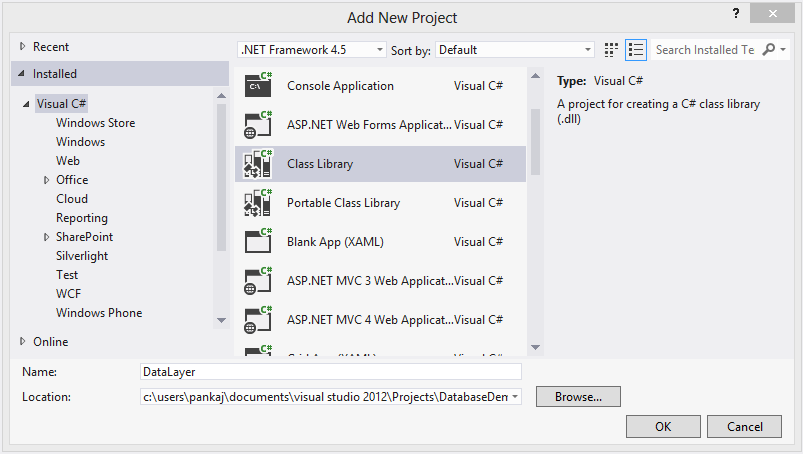This screenshot has width=803, height=454.
Task: Expand the Recent section
Action: pos(22,46)
